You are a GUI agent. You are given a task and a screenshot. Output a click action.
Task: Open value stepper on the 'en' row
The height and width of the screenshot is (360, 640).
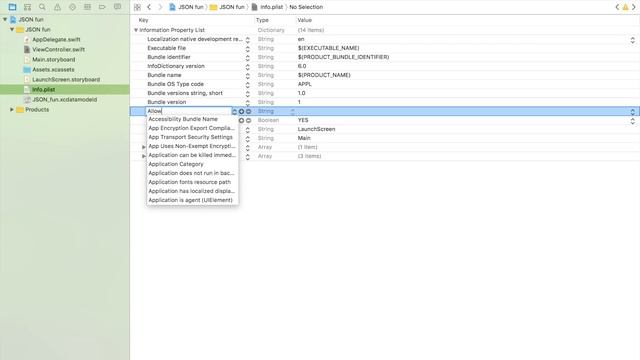point(632,40)
